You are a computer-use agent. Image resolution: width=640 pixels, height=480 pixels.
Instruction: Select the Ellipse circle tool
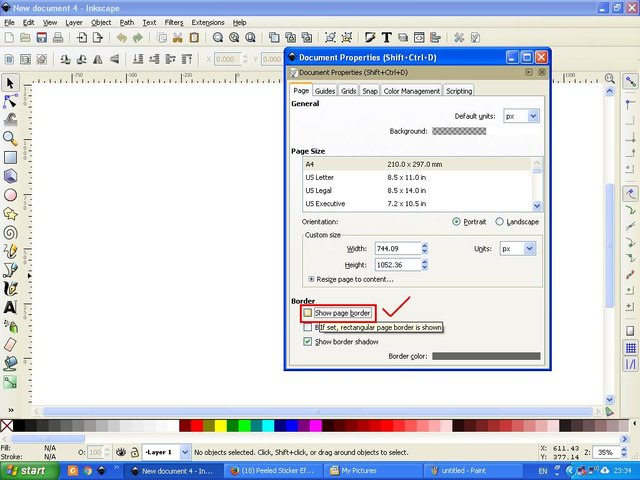(x=10, y=195)
